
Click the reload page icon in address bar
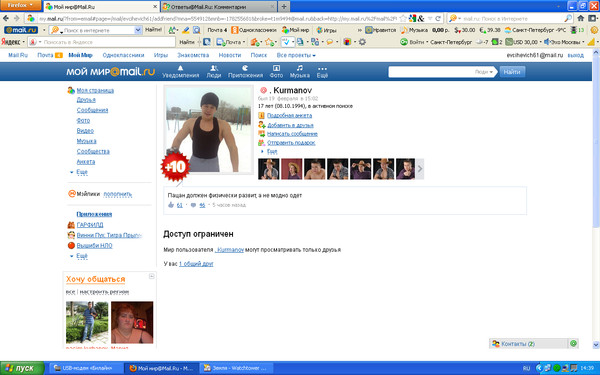[x=438, y=18]
